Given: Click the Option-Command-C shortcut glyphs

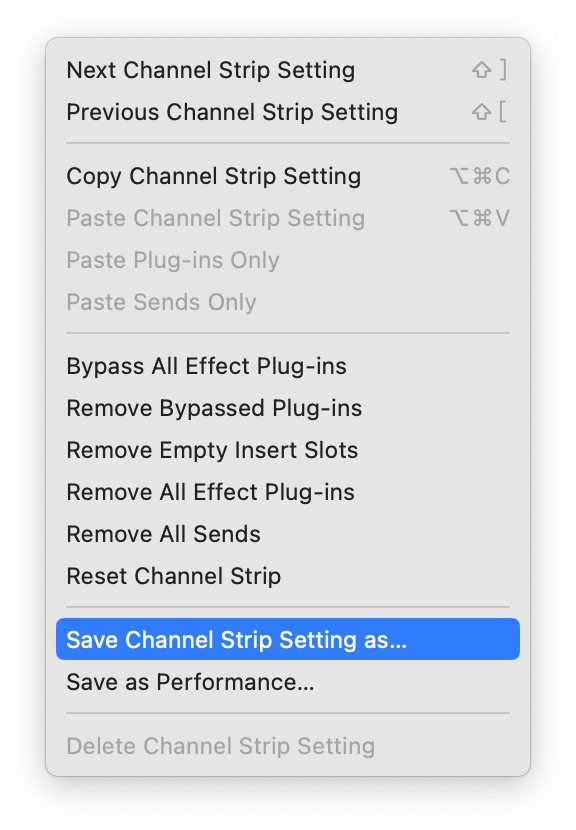Looking at the screenshot, I should pyautogui.click(x=480, y=176).
